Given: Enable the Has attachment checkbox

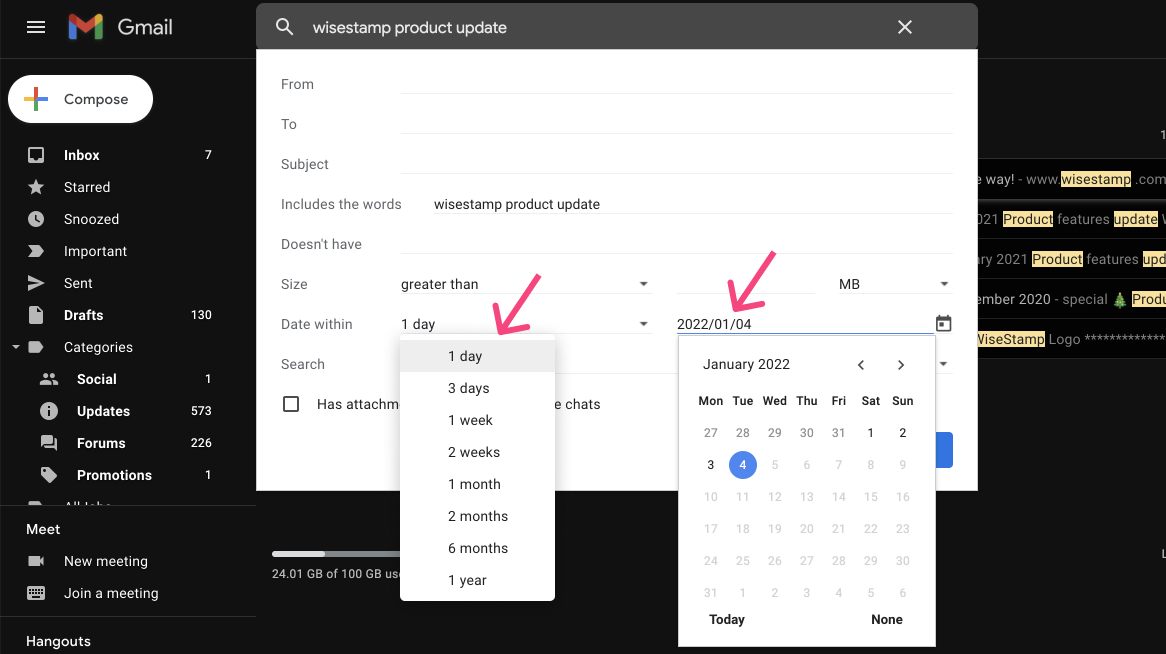Looking at the screenshot, I should (x=291, y=404).
